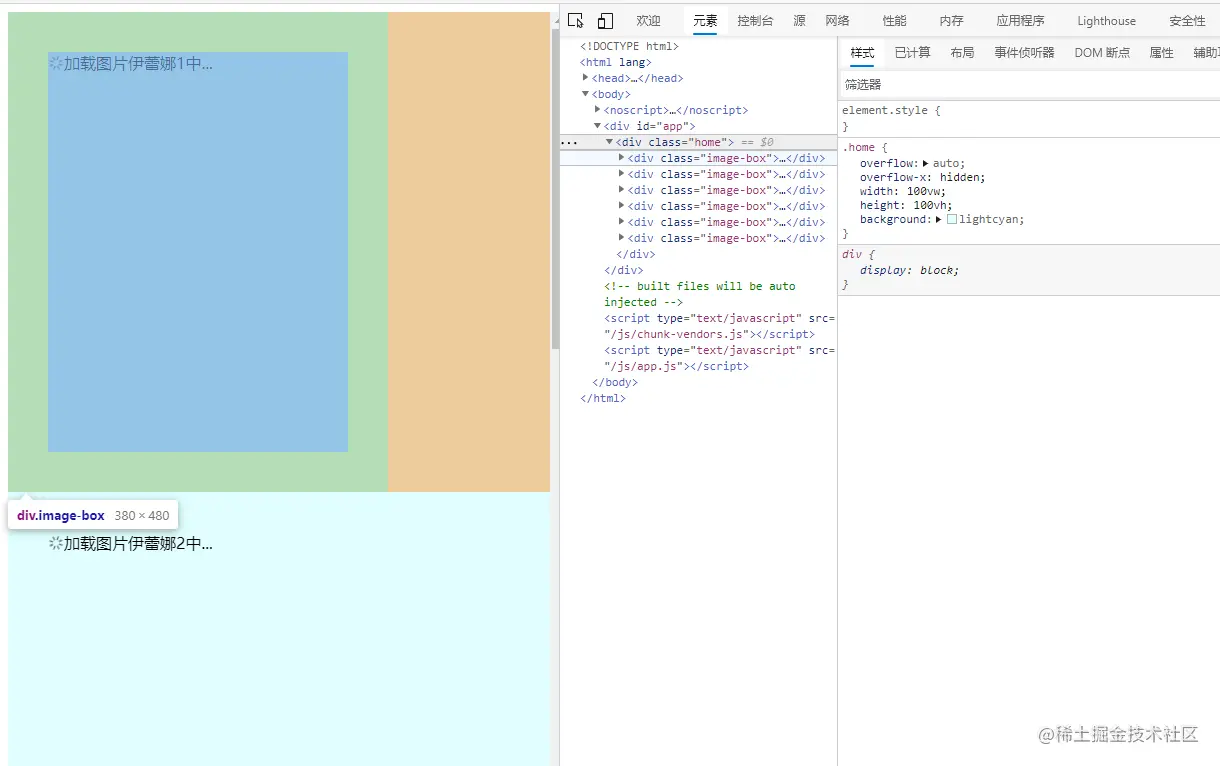Viewport: 1220px width, 766px height.
Task: Expand the background shorthand triangle
Action: [939, 219]
